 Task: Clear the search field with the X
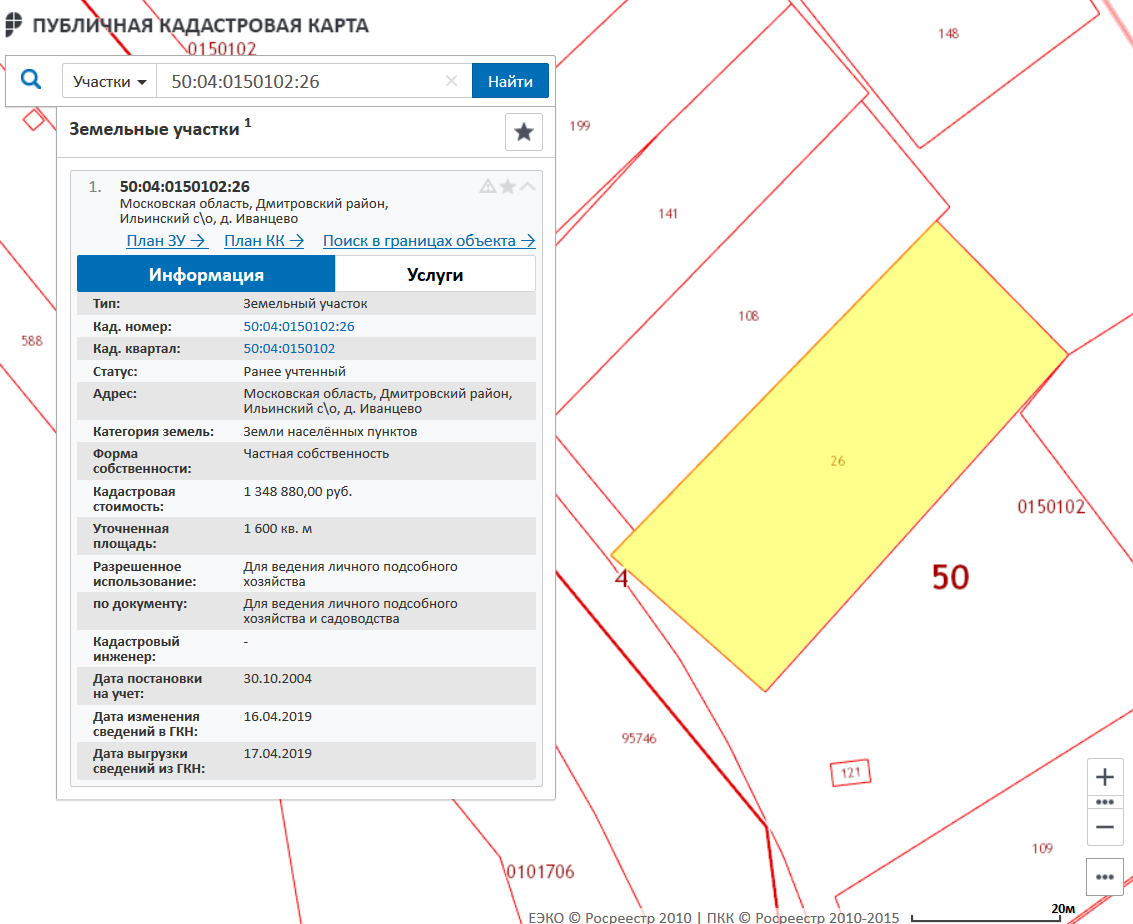pos(451,82)
